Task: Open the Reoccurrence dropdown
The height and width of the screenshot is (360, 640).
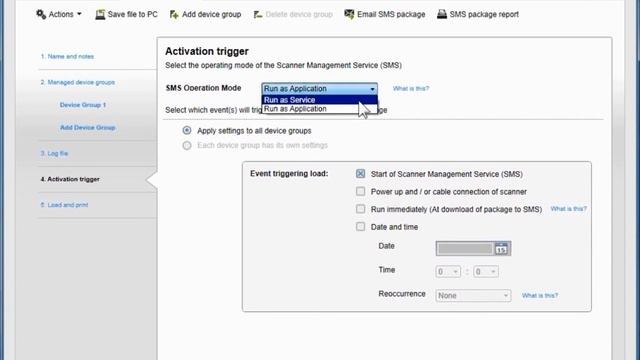Action: click(x=473, y=296)
